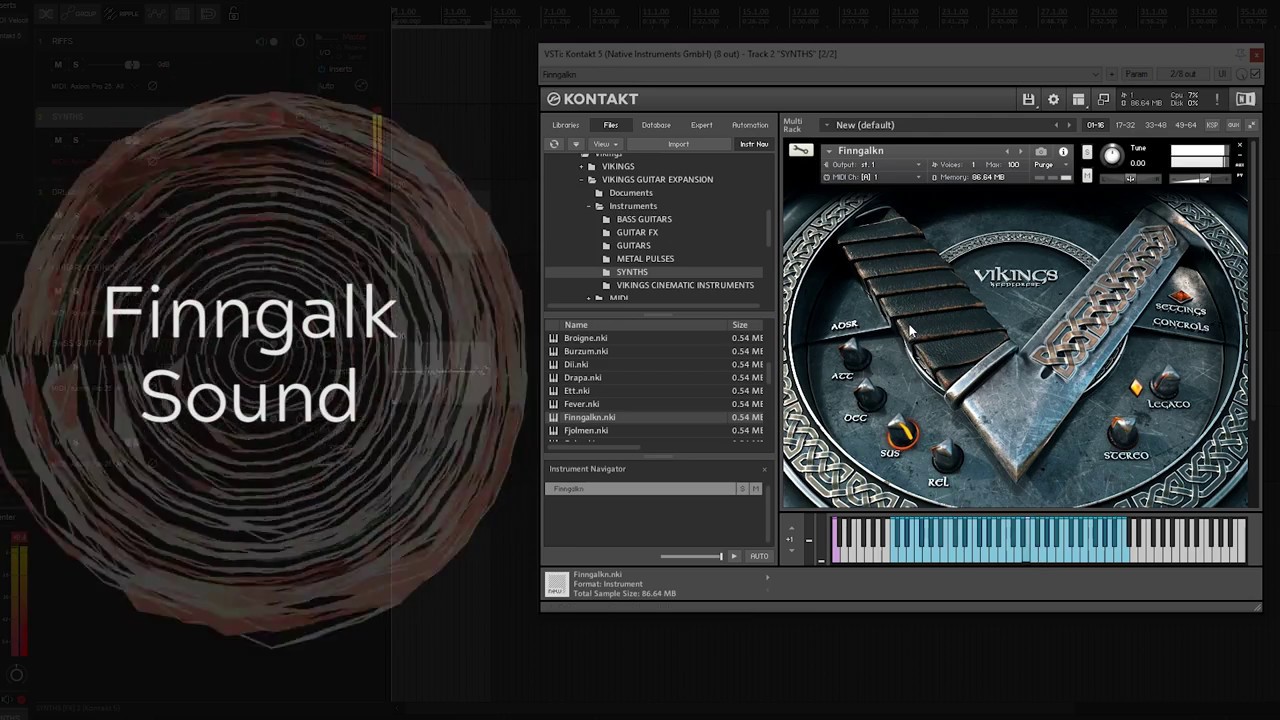This screenshot has height=720, width=1280.
Task: Go to next multi rack preset
Action: tap(1069, 125)
